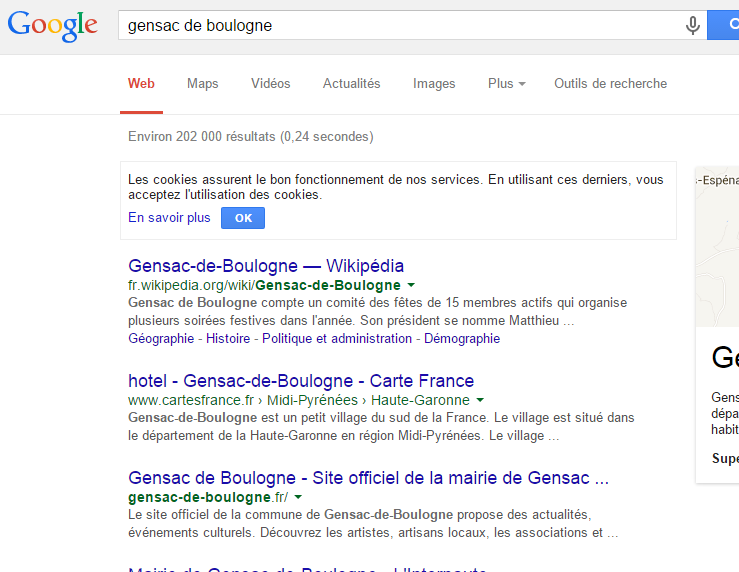This screenshot has width=739, height=572.
Task: Click the blue search button
Action: pyautogui.click(x=723, y=25)
